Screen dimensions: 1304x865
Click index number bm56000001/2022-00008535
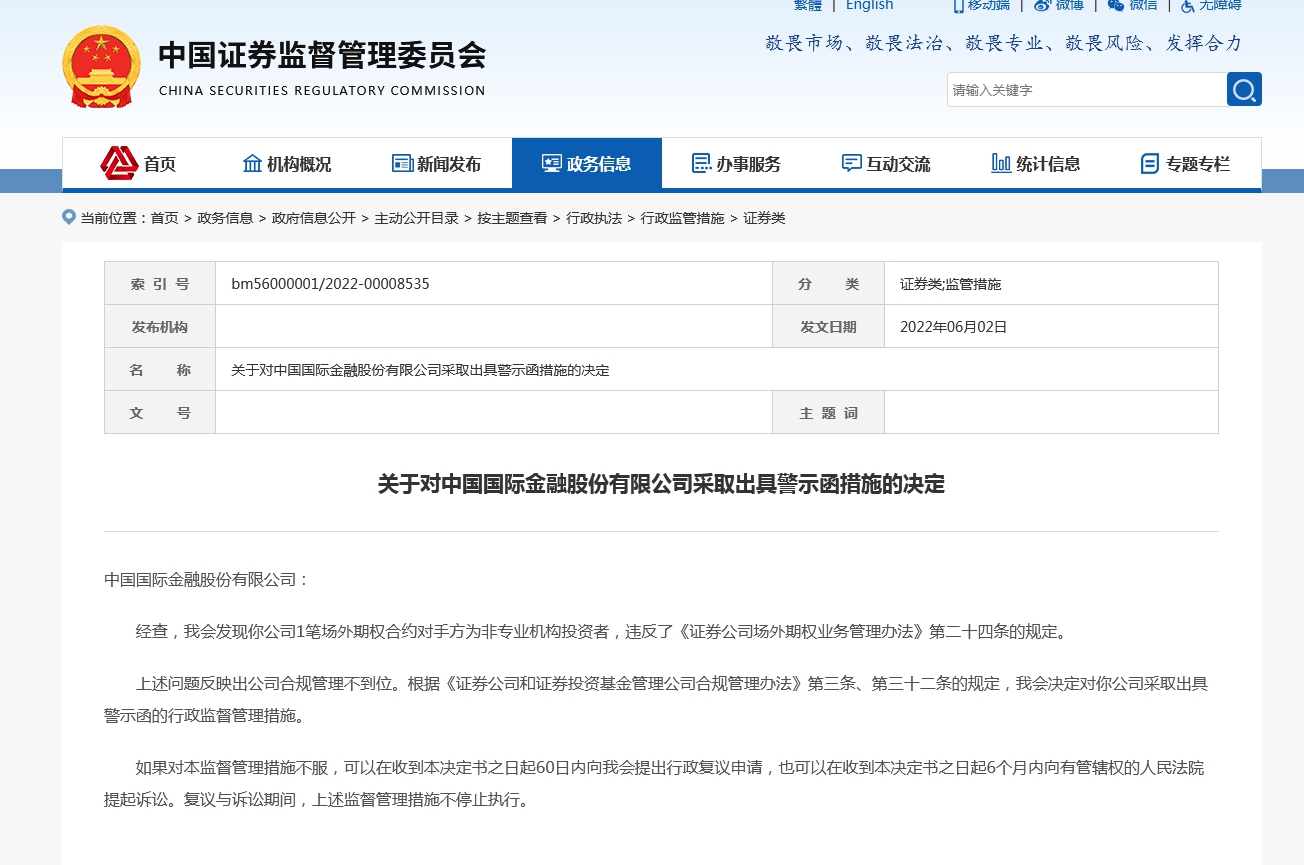pos(330,284)
